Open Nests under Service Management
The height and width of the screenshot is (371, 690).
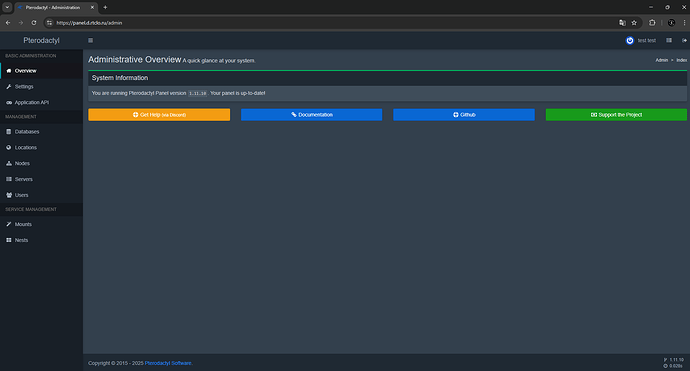click(41, 240)
